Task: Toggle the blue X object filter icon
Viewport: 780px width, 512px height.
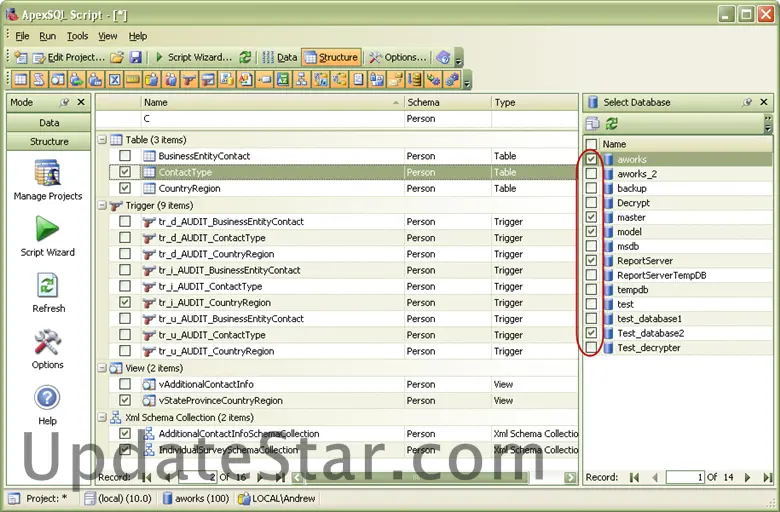Action: tap(114, 80)
